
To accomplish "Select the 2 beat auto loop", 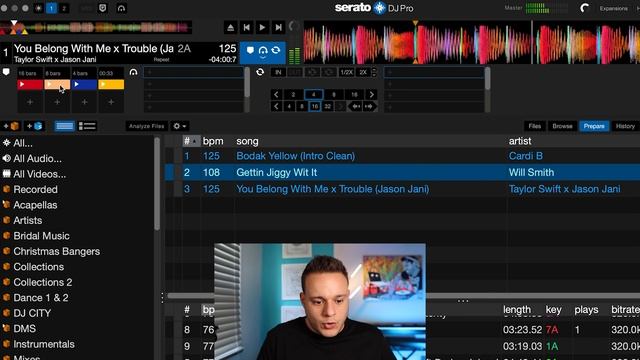I will (x=293, y=95).
